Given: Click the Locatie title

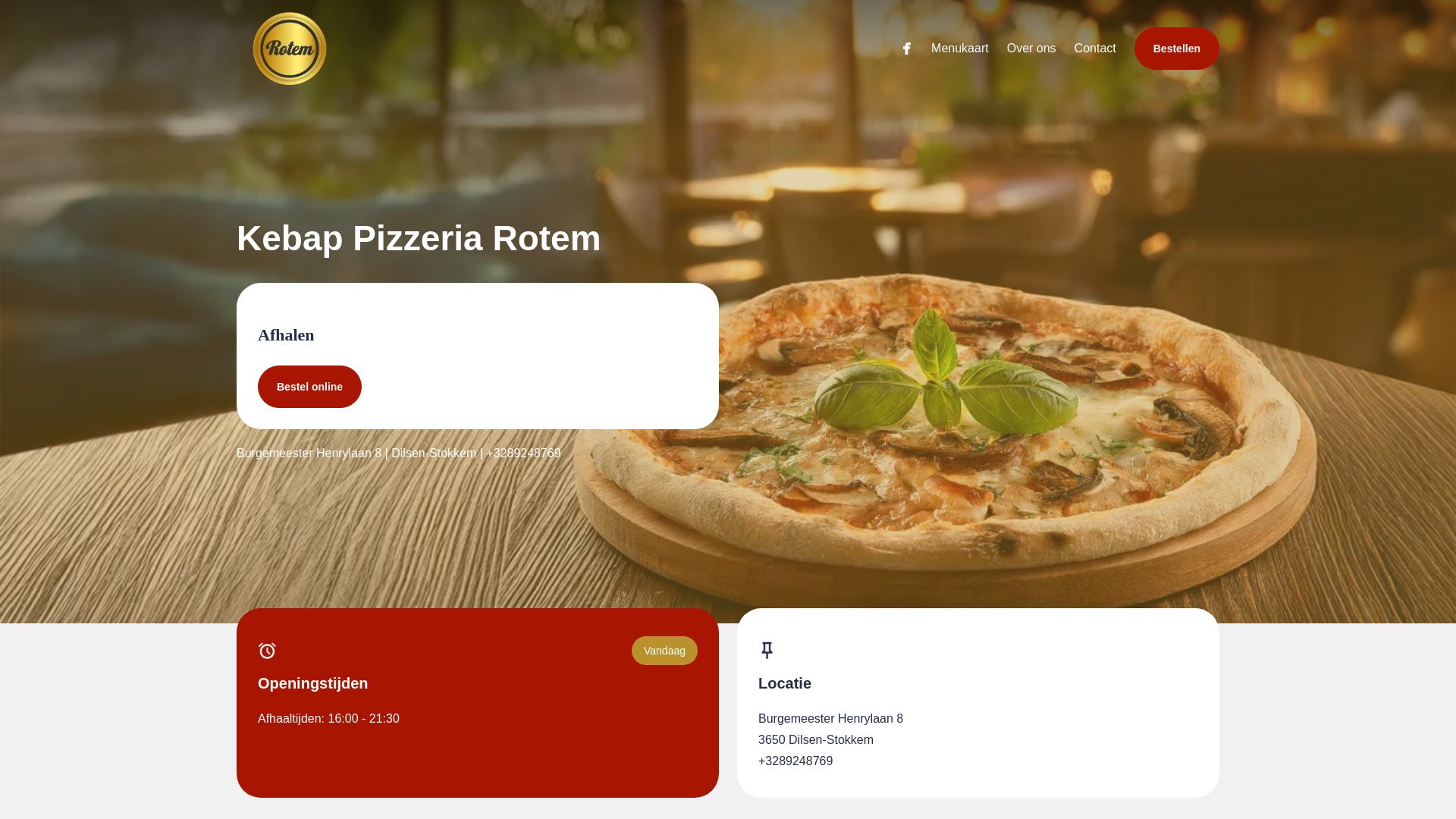Looking at the screenshot, I should pyautogui.click(x=785, y=683).
